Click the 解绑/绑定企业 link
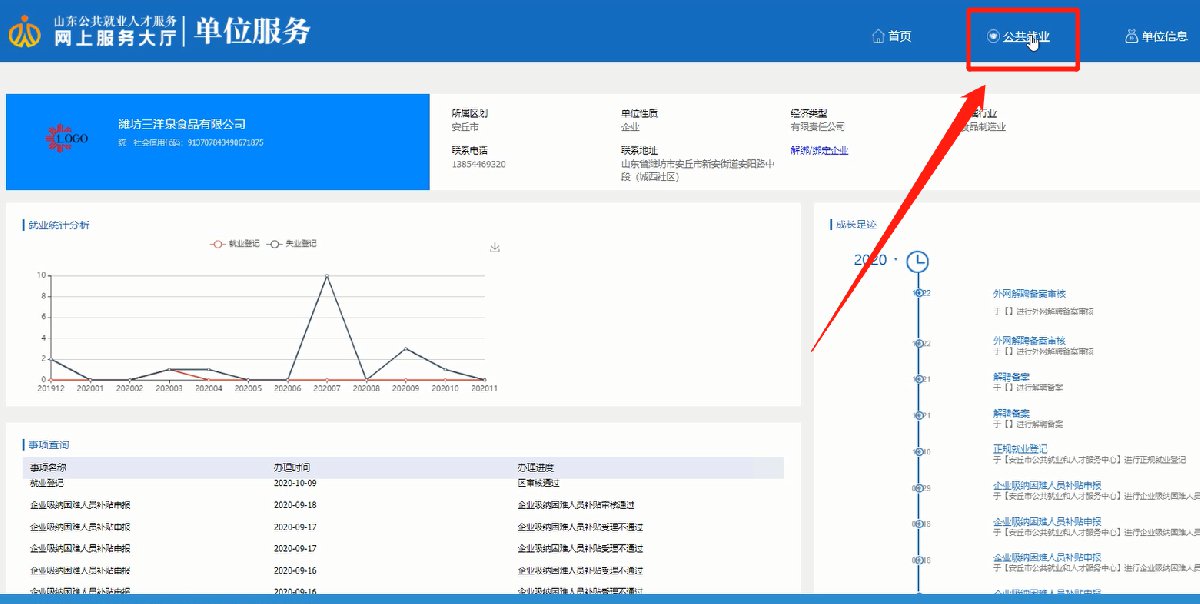1200x604 pixels. coord(818,150)
